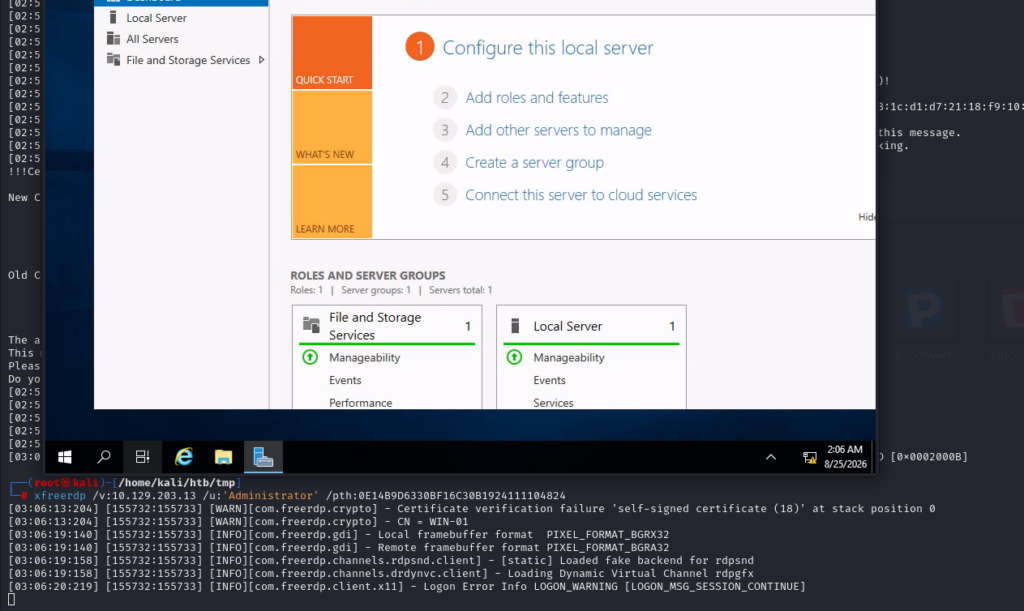Screen dimensions: 1024x611
Task: Click the File and Storage Services tile icon
Action: [312, 324]
